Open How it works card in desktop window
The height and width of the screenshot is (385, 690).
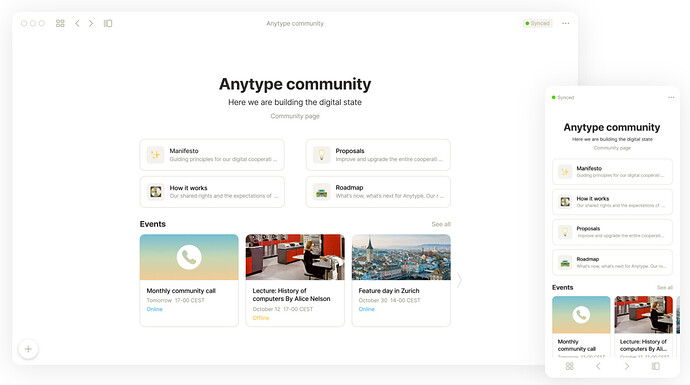[x=212, y=192]
